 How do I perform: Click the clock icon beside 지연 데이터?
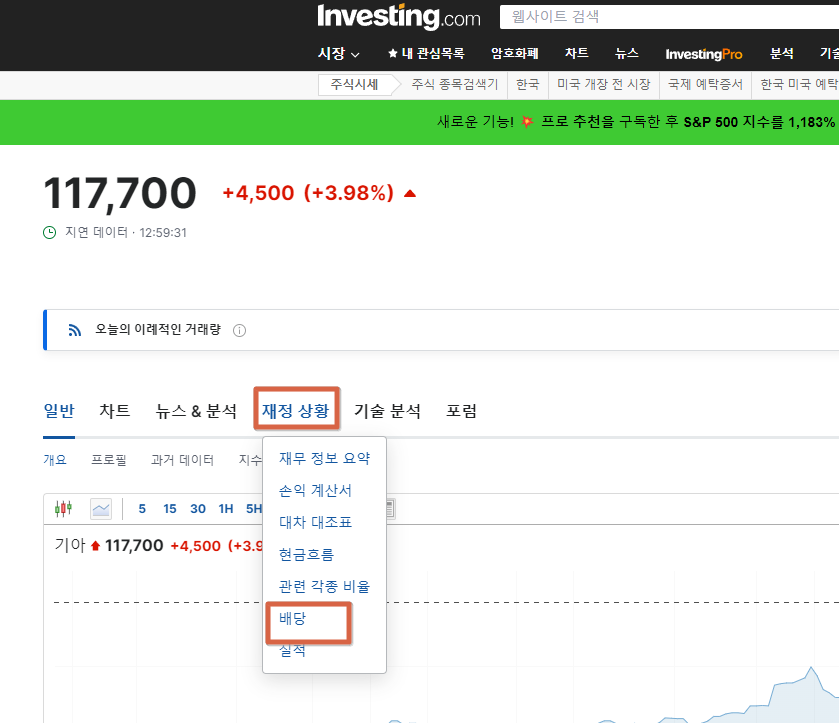pos(48,231)
